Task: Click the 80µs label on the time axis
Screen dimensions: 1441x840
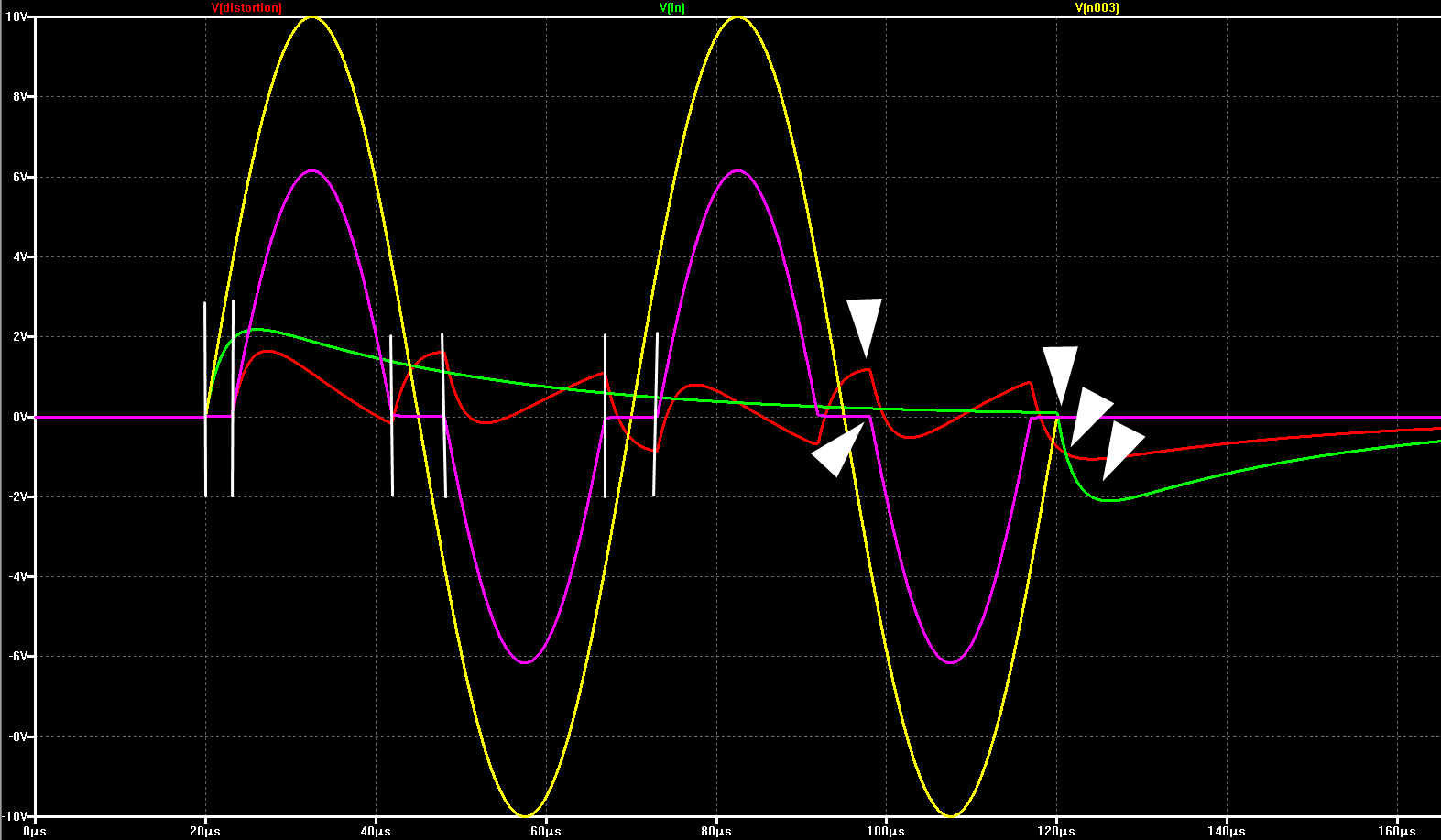Action: coord(716,832)
